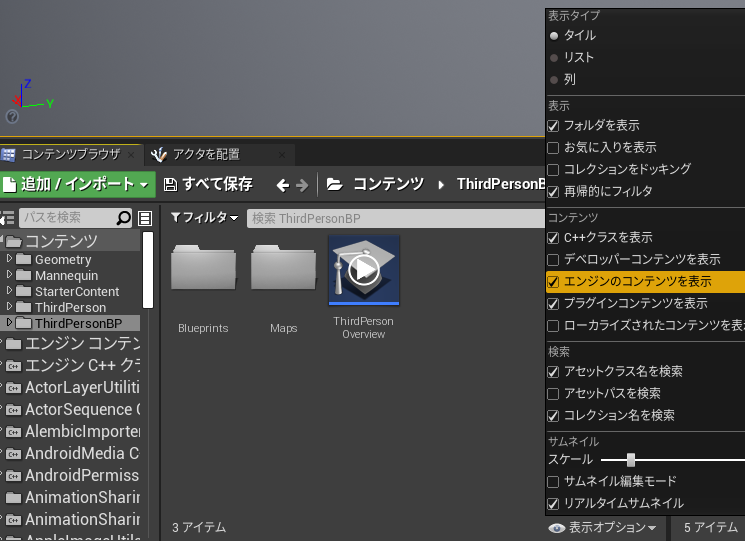Viewport: 745px width, 541px height.
Task: Toggle フォルダを表示 checkbox
Action: (553, 126)
